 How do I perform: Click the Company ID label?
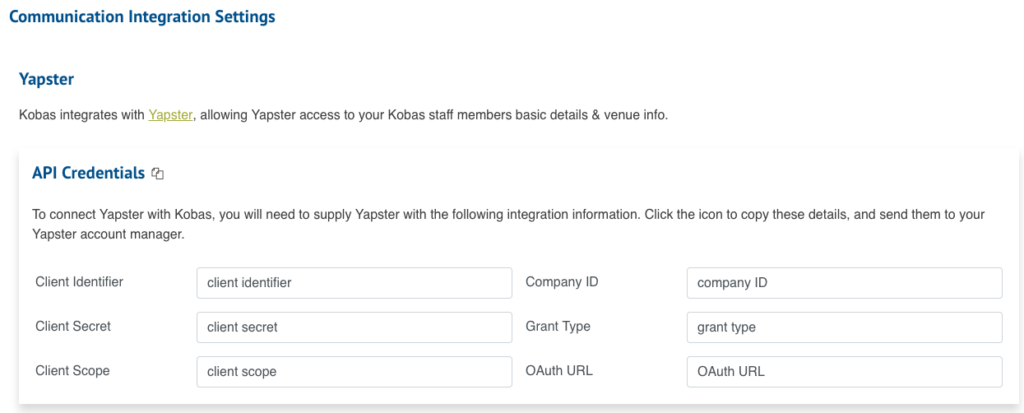[x=562, y=282]
